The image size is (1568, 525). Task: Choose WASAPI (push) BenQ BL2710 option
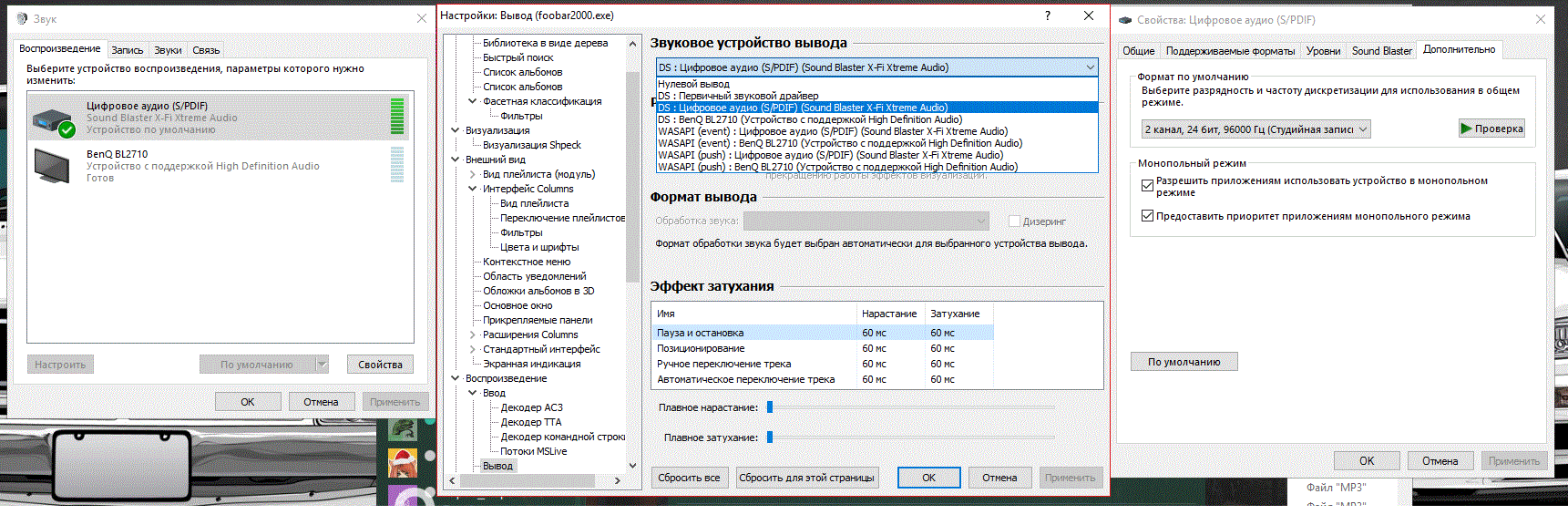click(877, 167)
